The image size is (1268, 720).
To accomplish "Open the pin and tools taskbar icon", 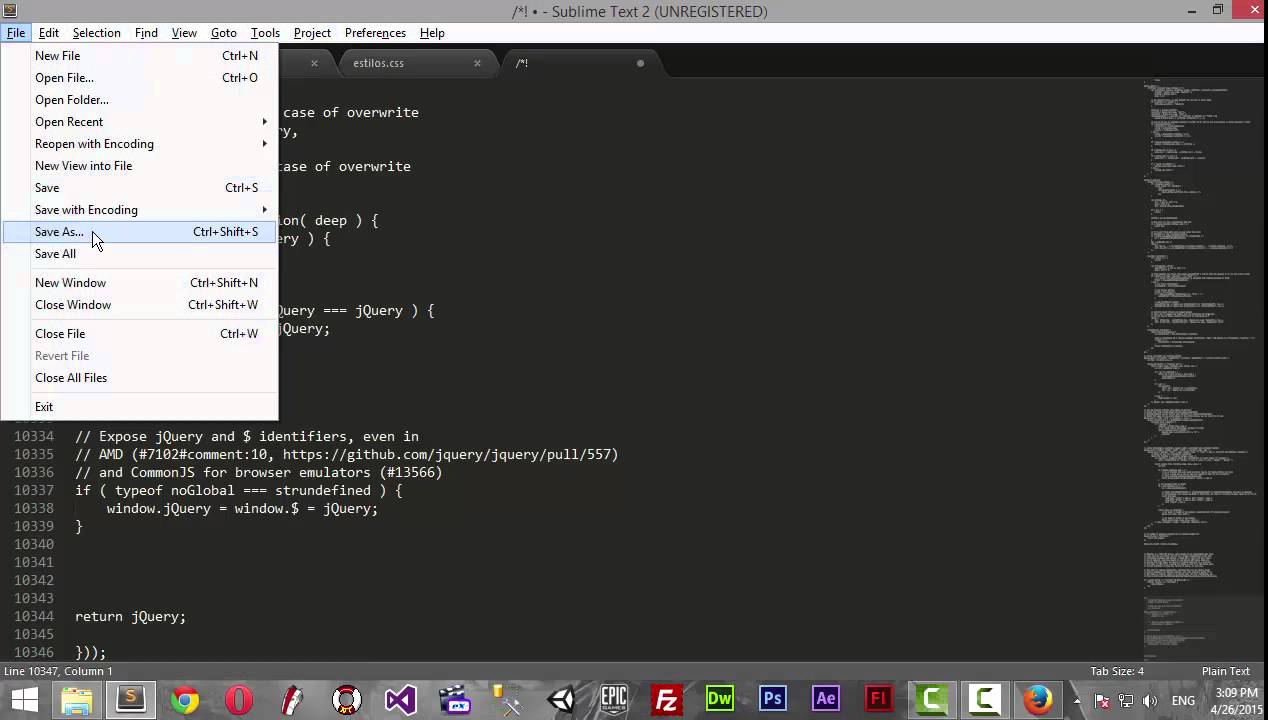I will (507, 699).
